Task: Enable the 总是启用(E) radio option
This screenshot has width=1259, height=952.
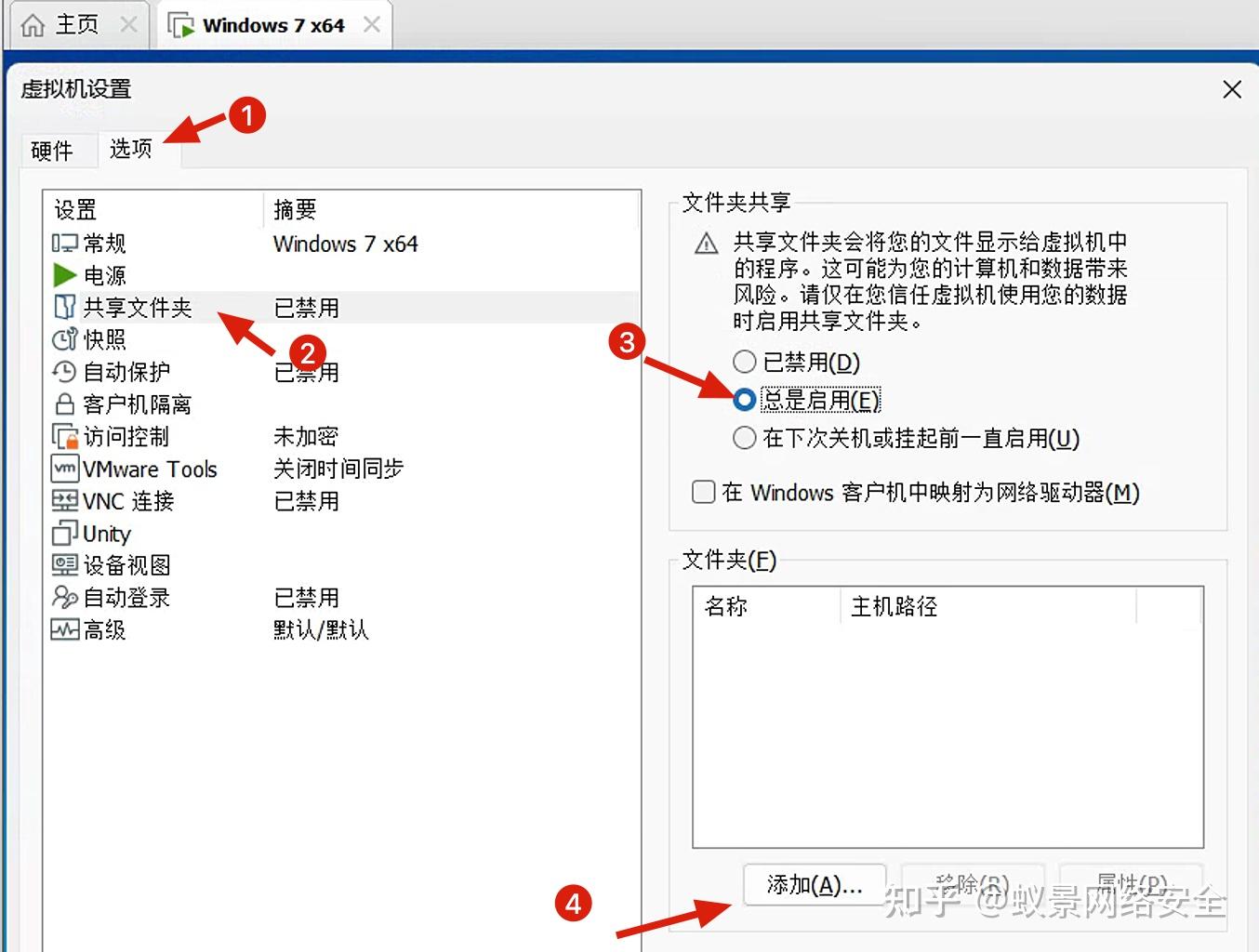Action: click(x=744, y=400)
